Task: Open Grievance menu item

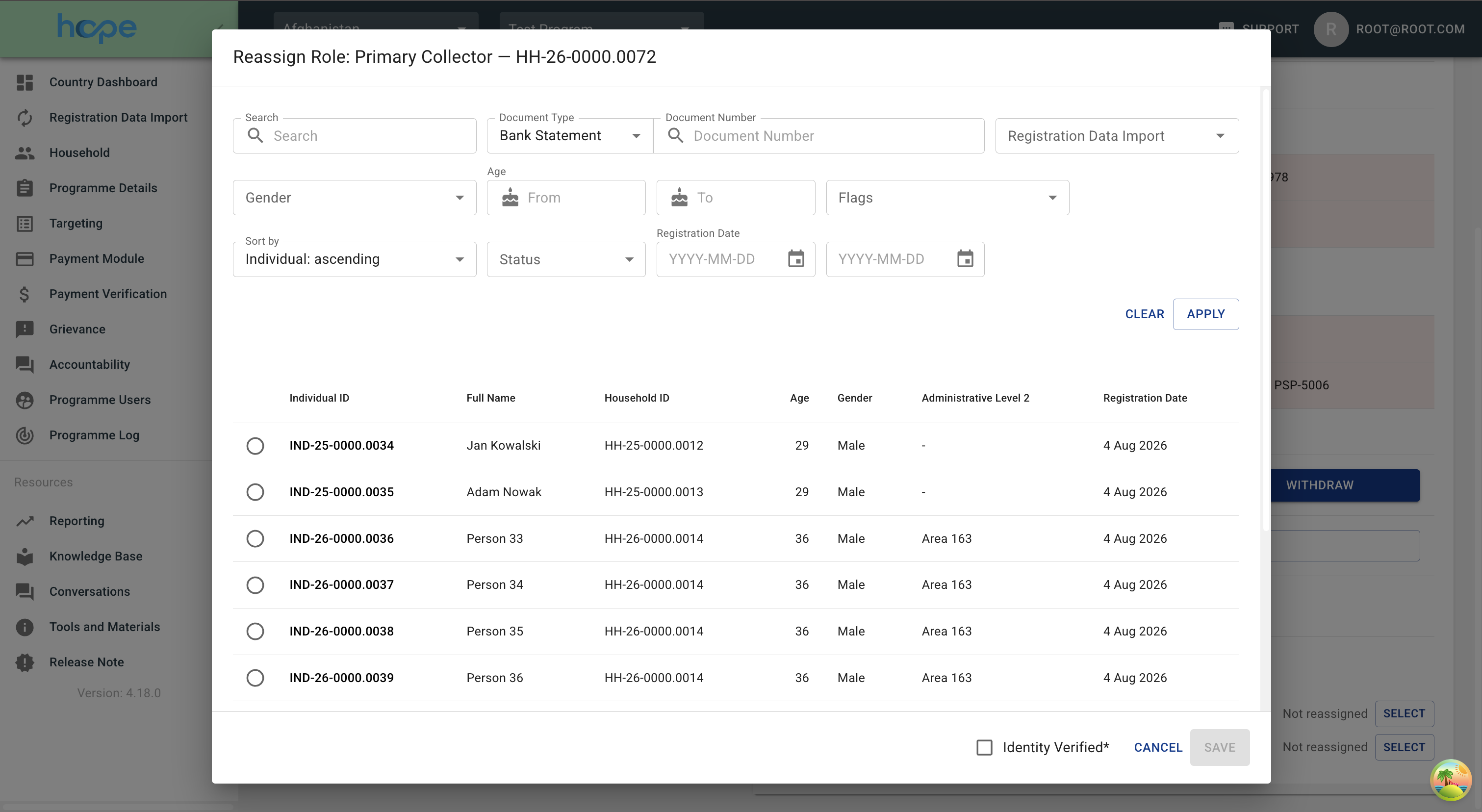Action: point(77,330)
